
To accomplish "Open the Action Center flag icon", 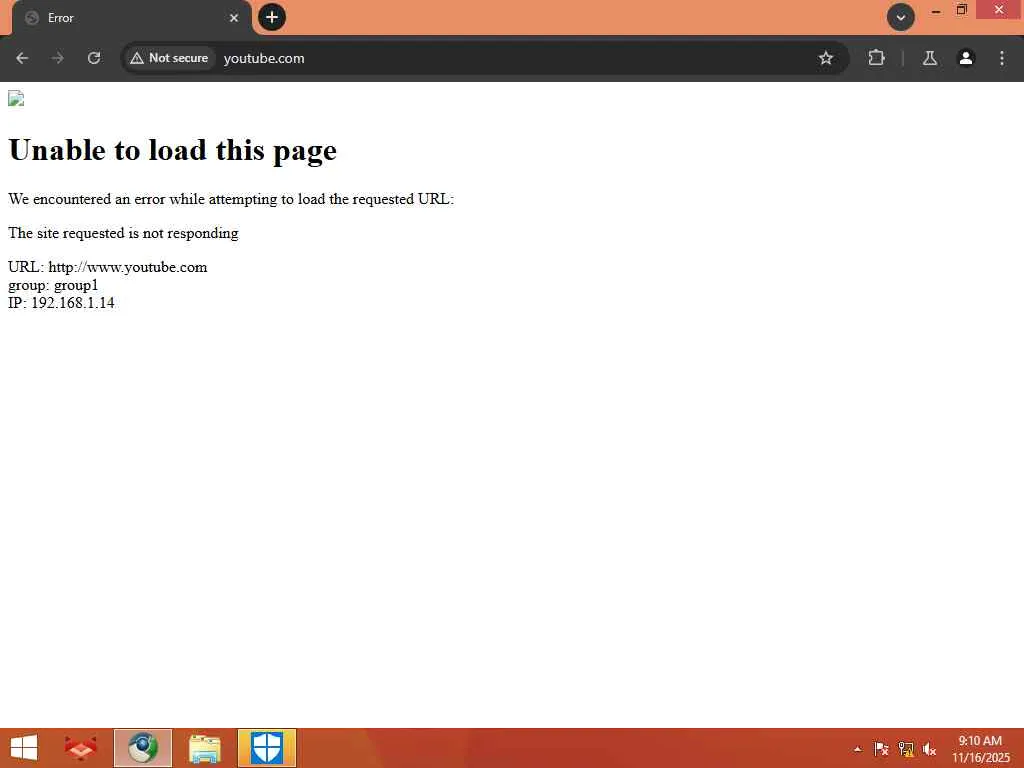I will click(881, 749).
